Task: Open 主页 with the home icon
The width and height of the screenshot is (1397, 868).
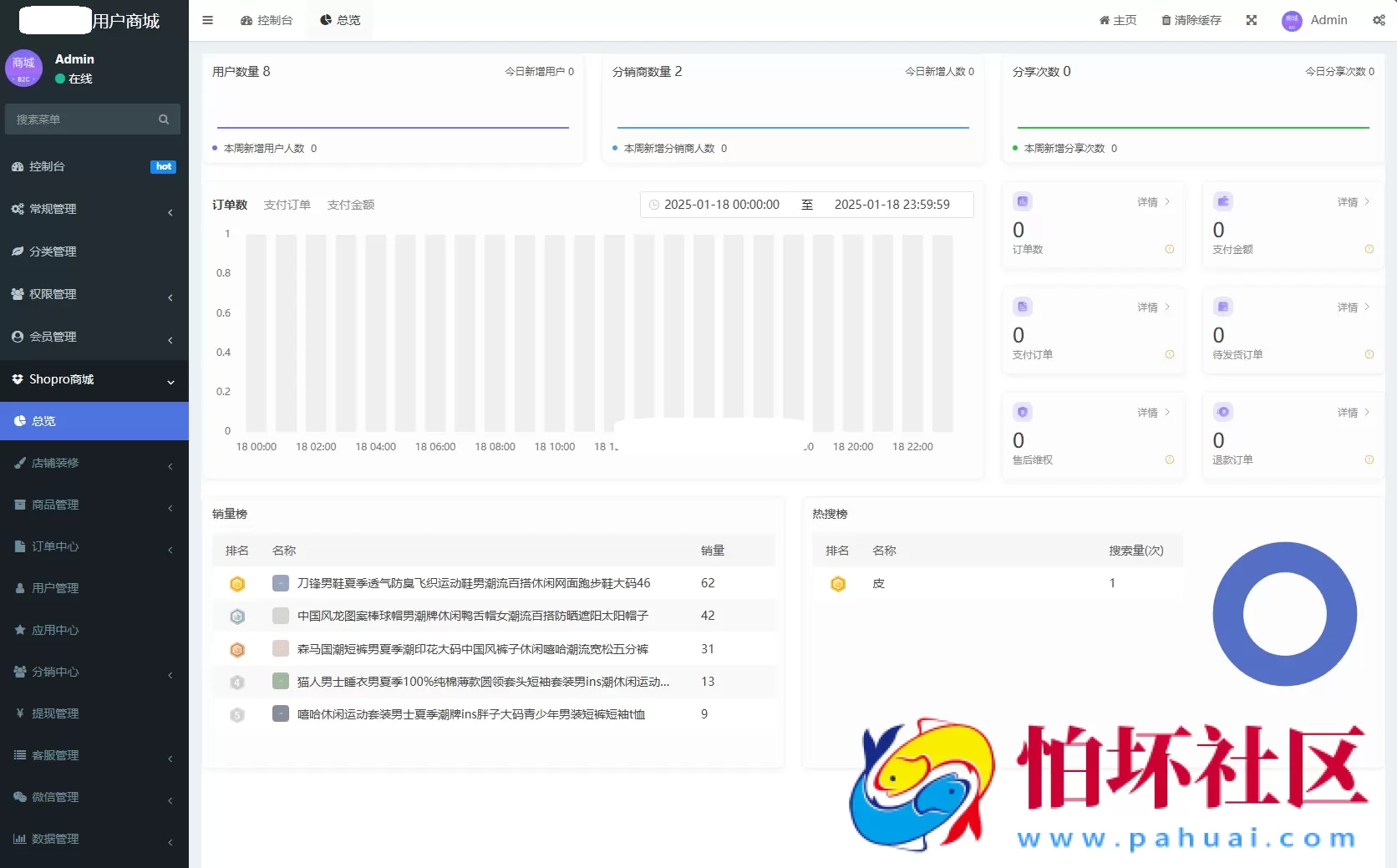Action: (x=1117, y=20)
